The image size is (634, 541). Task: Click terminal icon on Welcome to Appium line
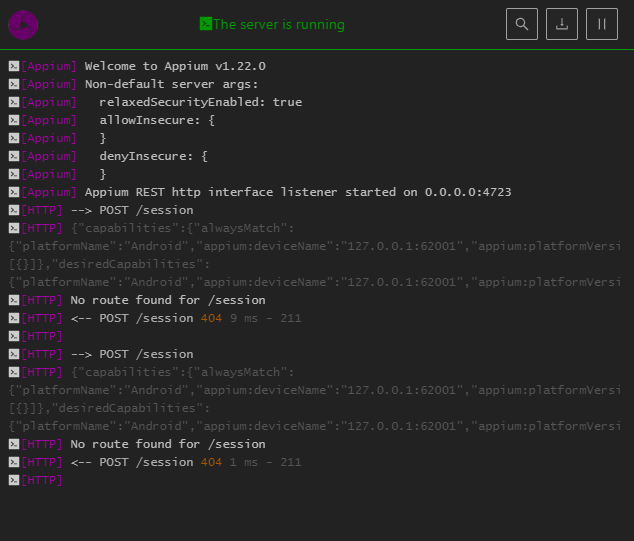(14, 66)
